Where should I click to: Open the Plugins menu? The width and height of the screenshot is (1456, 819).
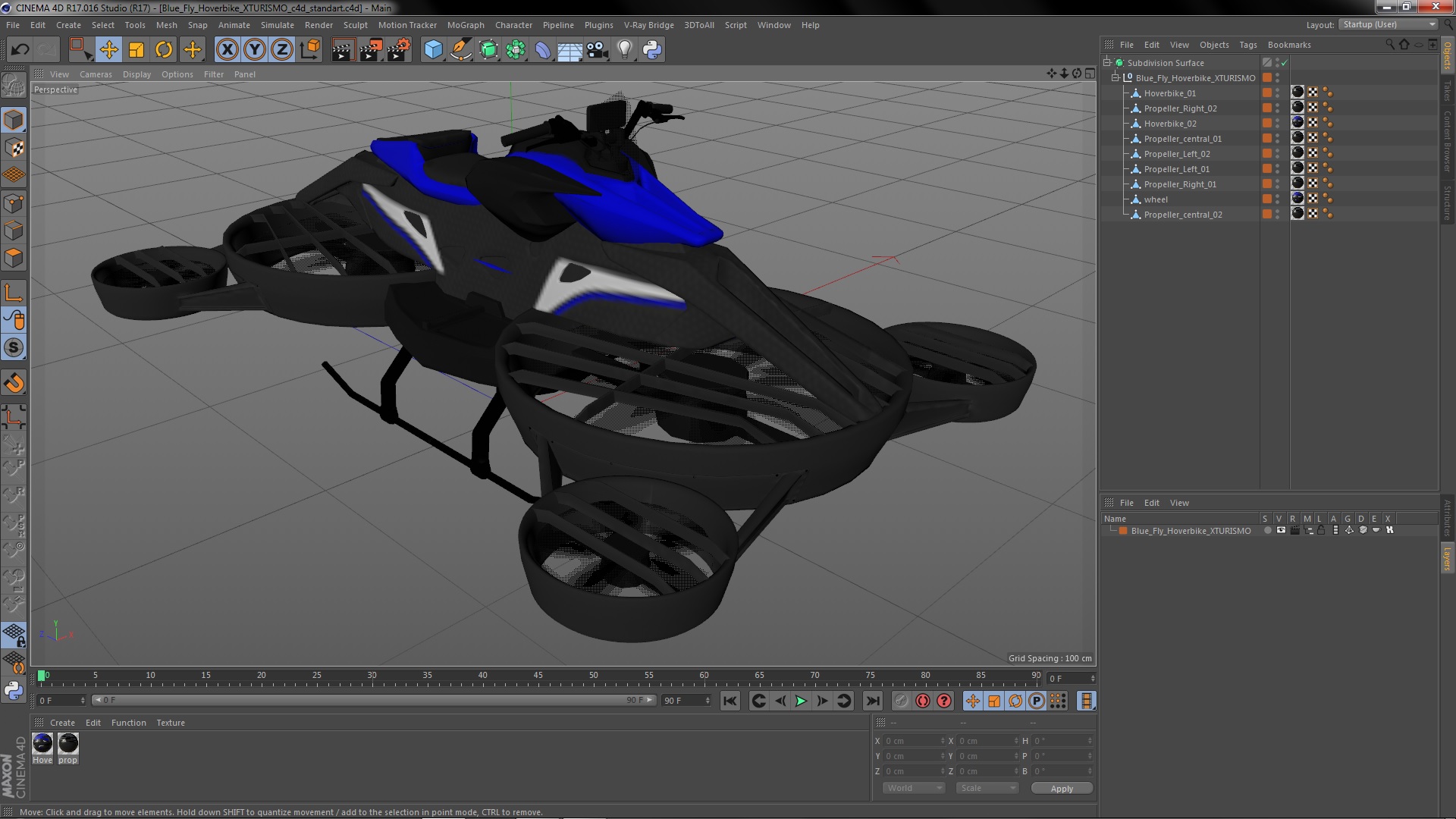598,25
